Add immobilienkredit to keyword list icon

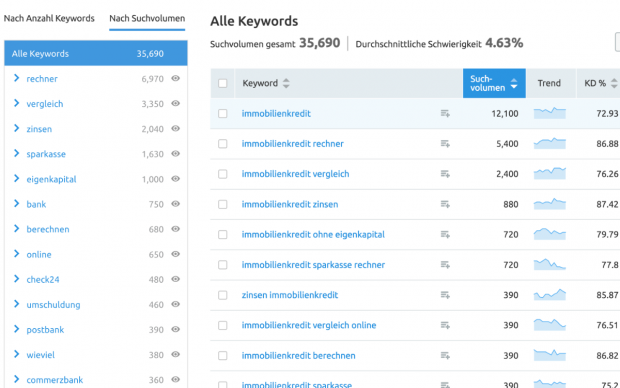coord(445,114)
